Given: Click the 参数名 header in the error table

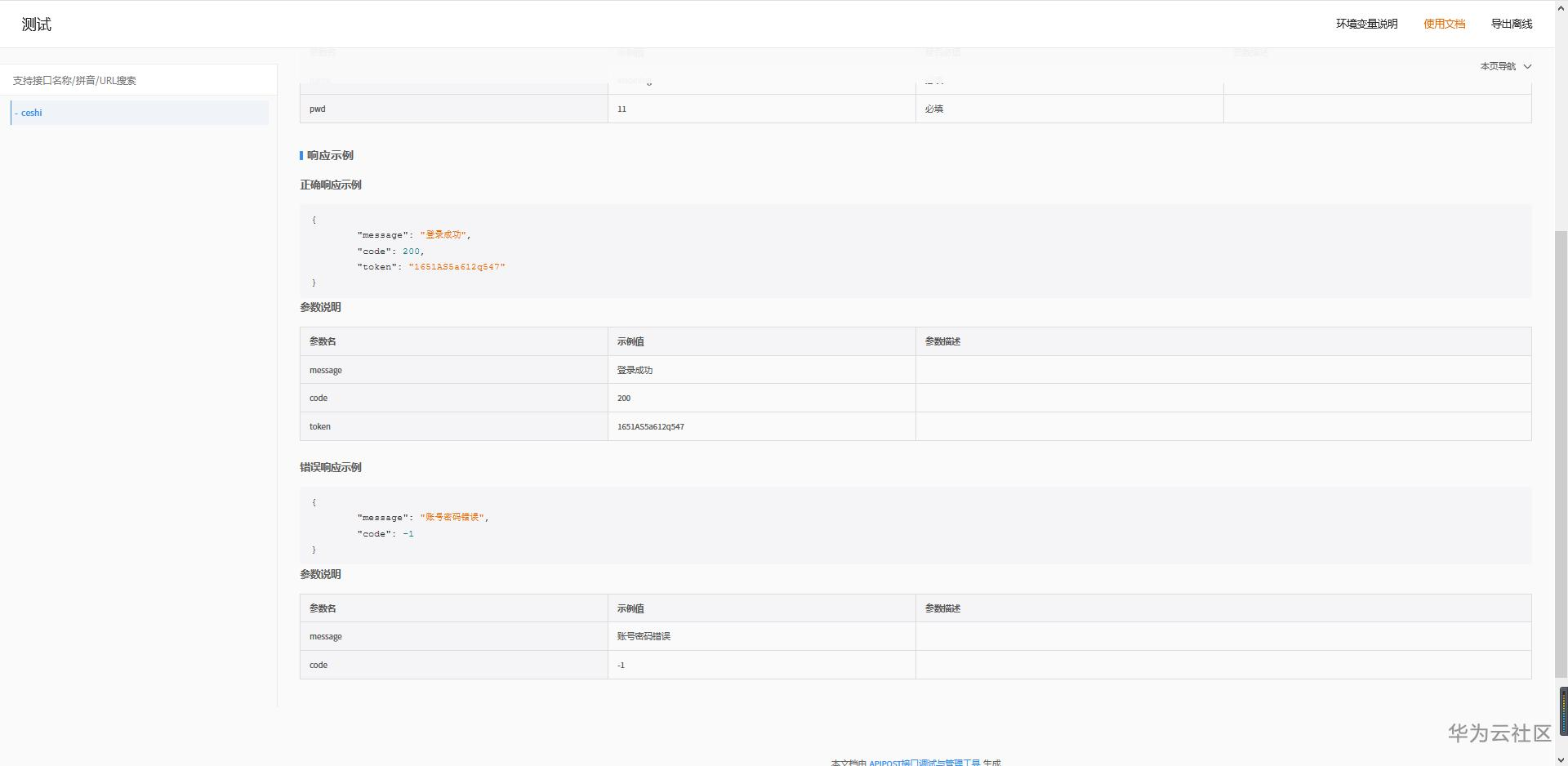Looking at the screenshot, I should pyautogui.click(x=454, y=608).
